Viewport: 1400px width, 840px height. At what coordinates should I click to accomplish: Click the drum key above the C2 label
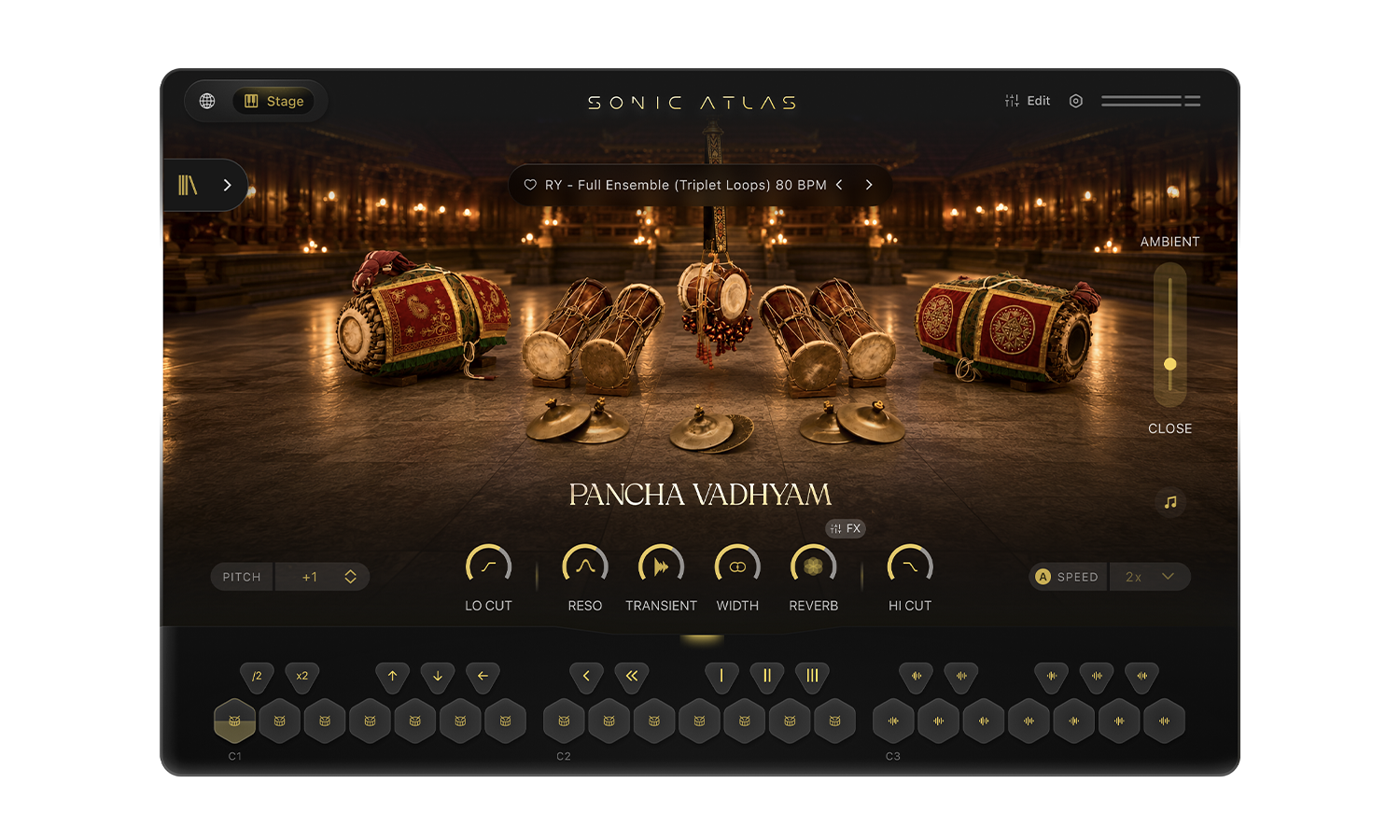[564, 721]
